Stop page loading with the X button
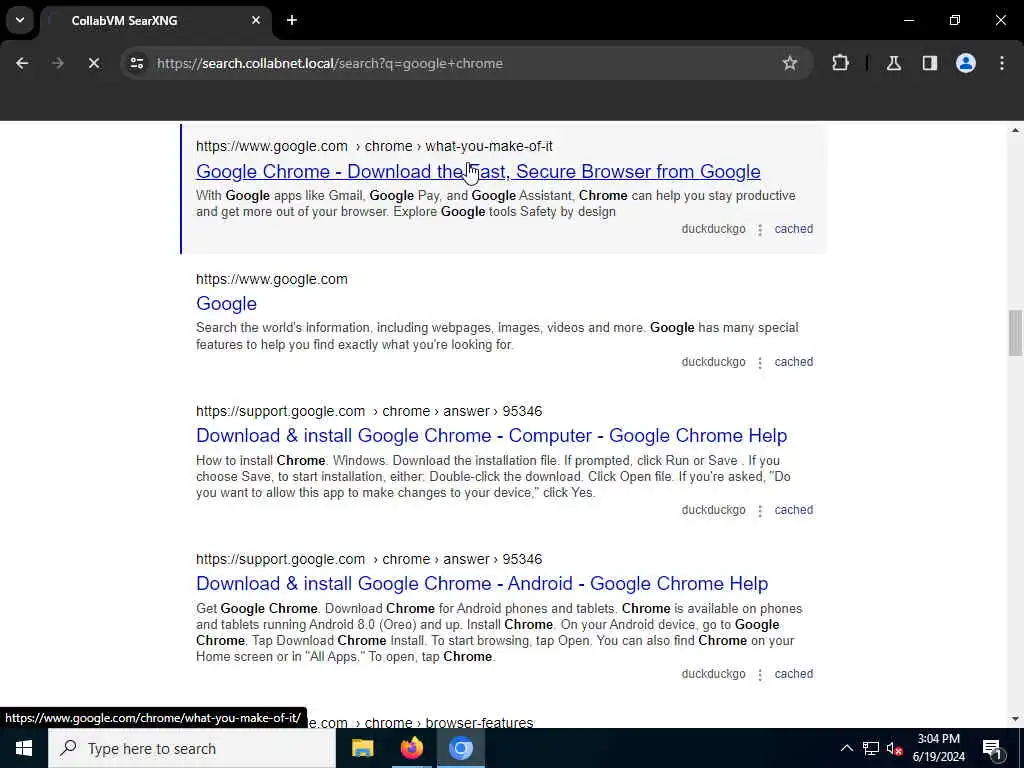This screenshot has width=1024, height=768. click(x=94, y=63)
